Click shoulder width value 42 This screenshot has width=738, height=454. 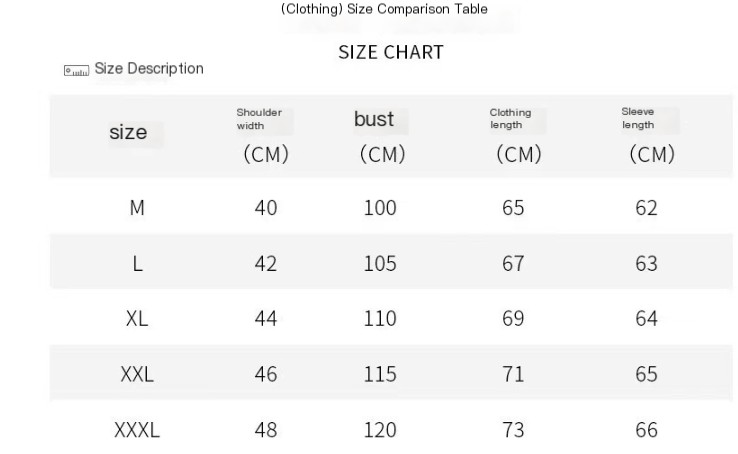(266, 264)
